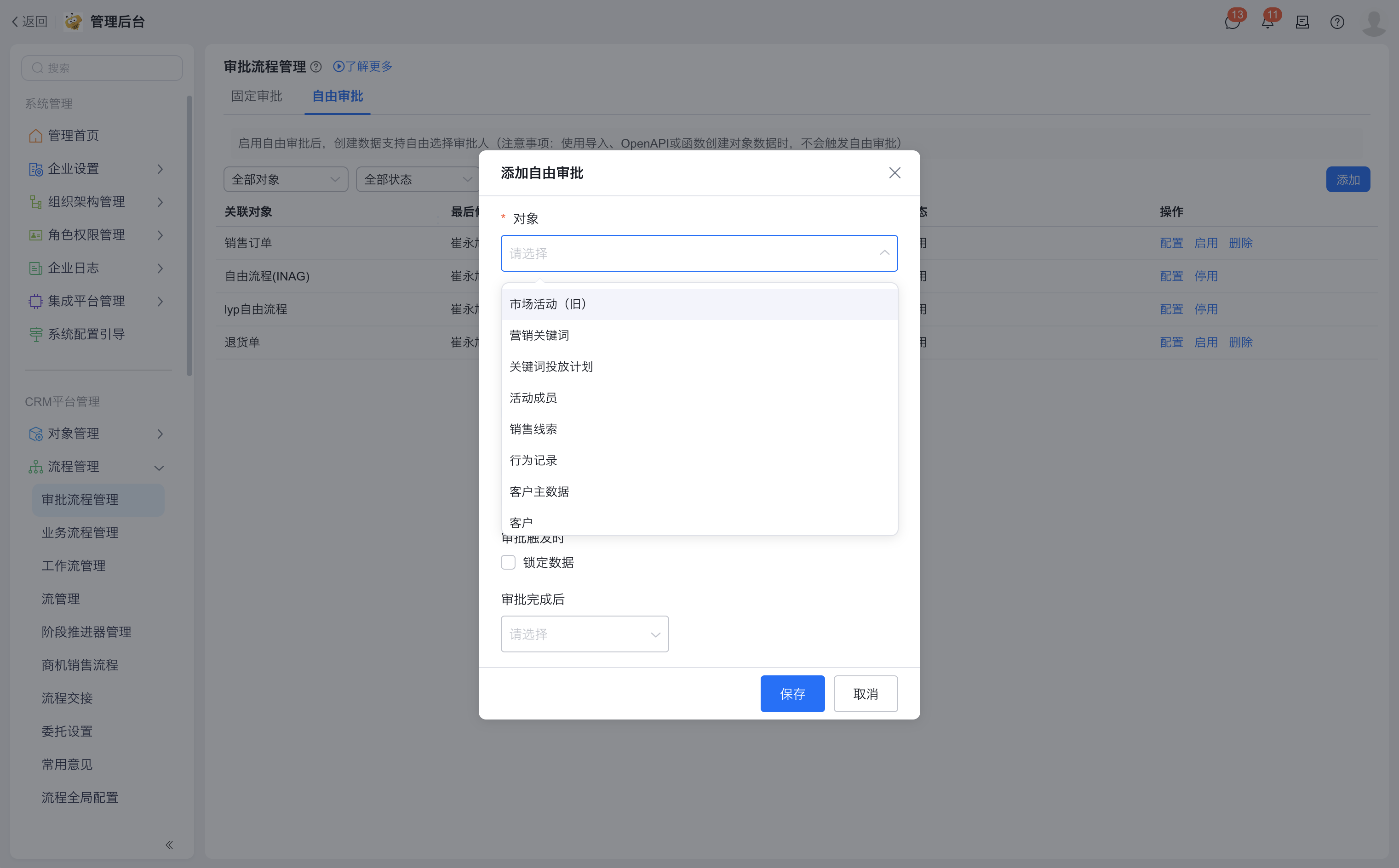Collapse the 对象 select dropdown

pyautogui.click(x=884, y=253)
